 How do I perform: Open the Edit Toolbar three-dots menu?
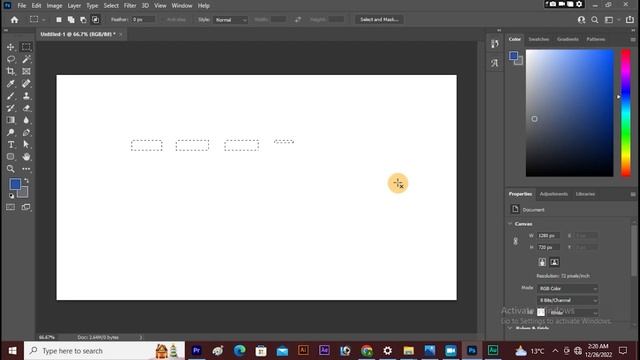[x=26, y=169]
